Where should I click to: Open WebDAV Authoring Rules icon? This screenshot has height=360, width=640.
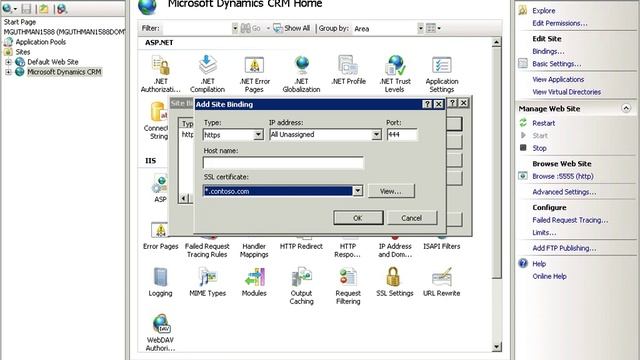tap(160, 324)
